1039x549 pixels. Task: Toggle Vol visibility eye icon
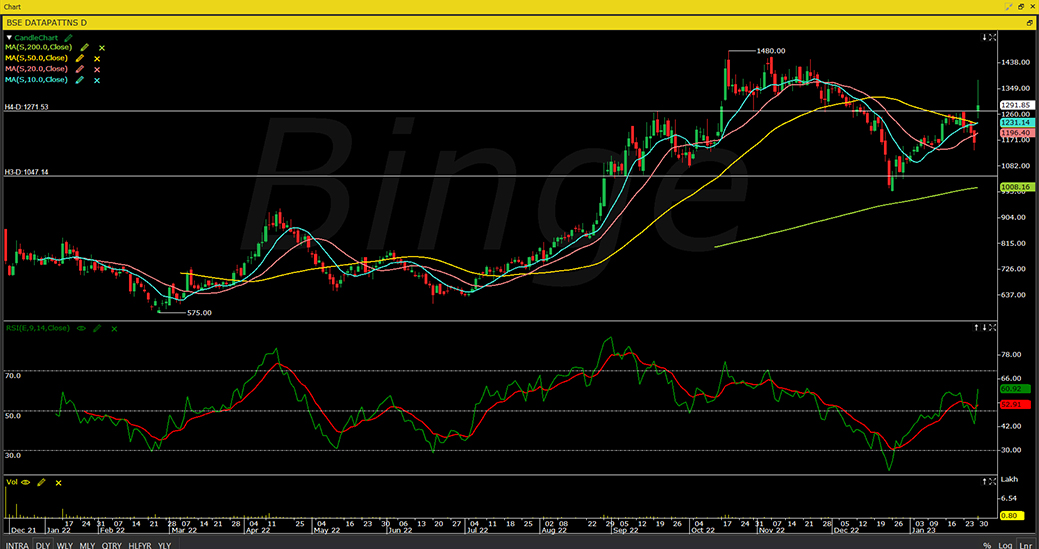pyautogui.click(x=25, y=483)
